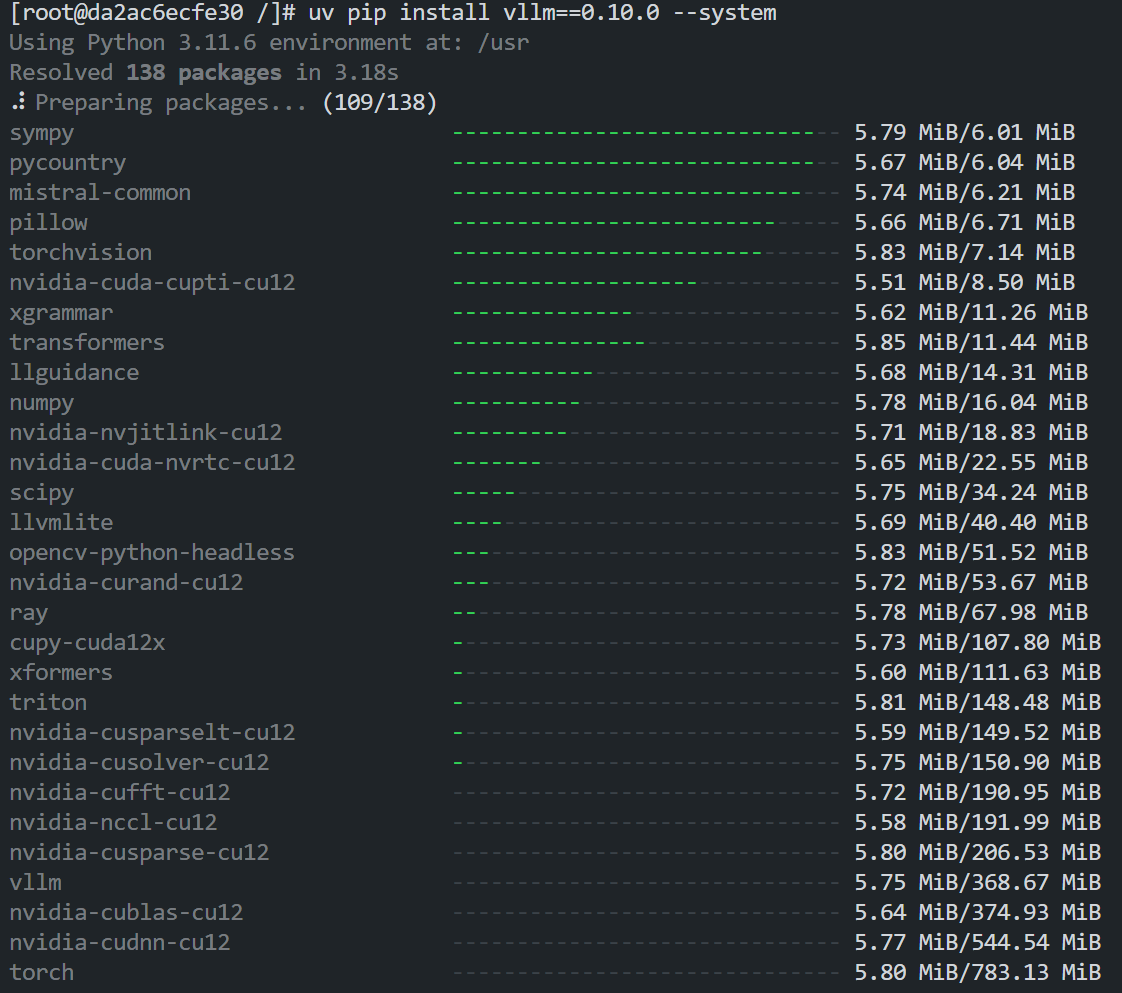Click the bold 138 packages text
Image resolution: width=1122 pixels, height=993 pixels.
tap(204, 73)
